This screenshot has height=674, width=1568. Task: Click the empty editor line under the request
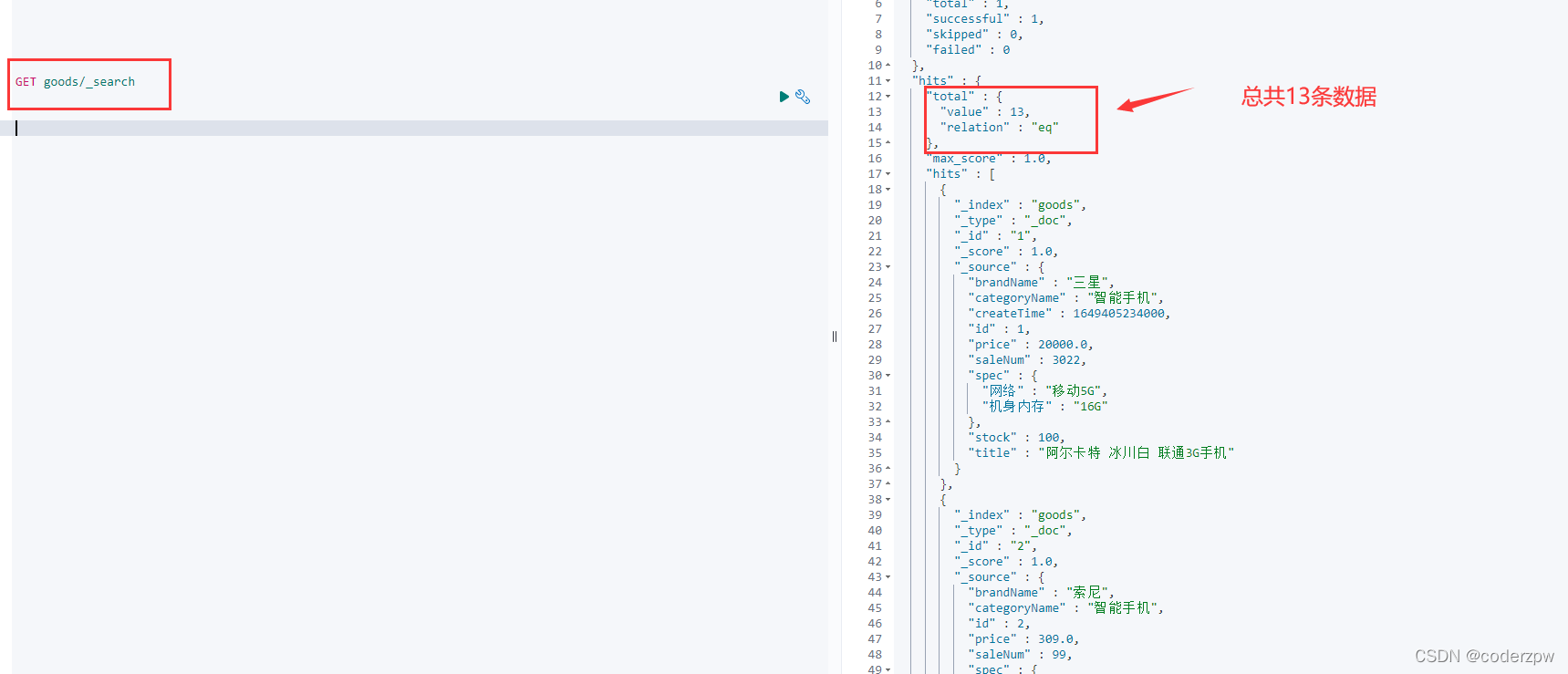point(420,129)
